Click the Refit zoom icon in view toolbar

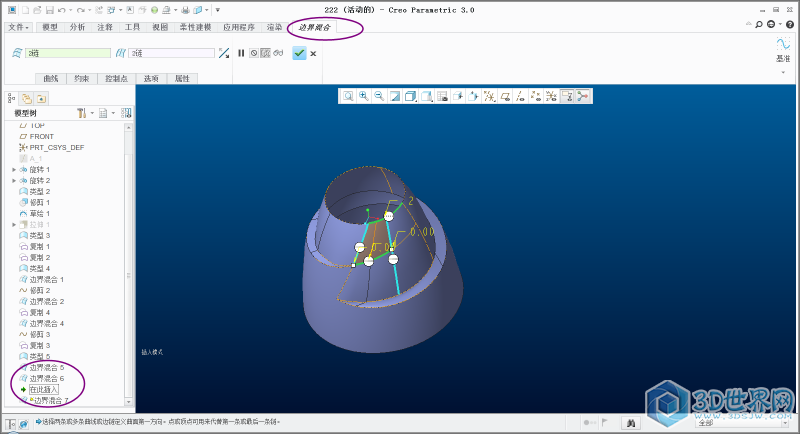tap(348, 96)
